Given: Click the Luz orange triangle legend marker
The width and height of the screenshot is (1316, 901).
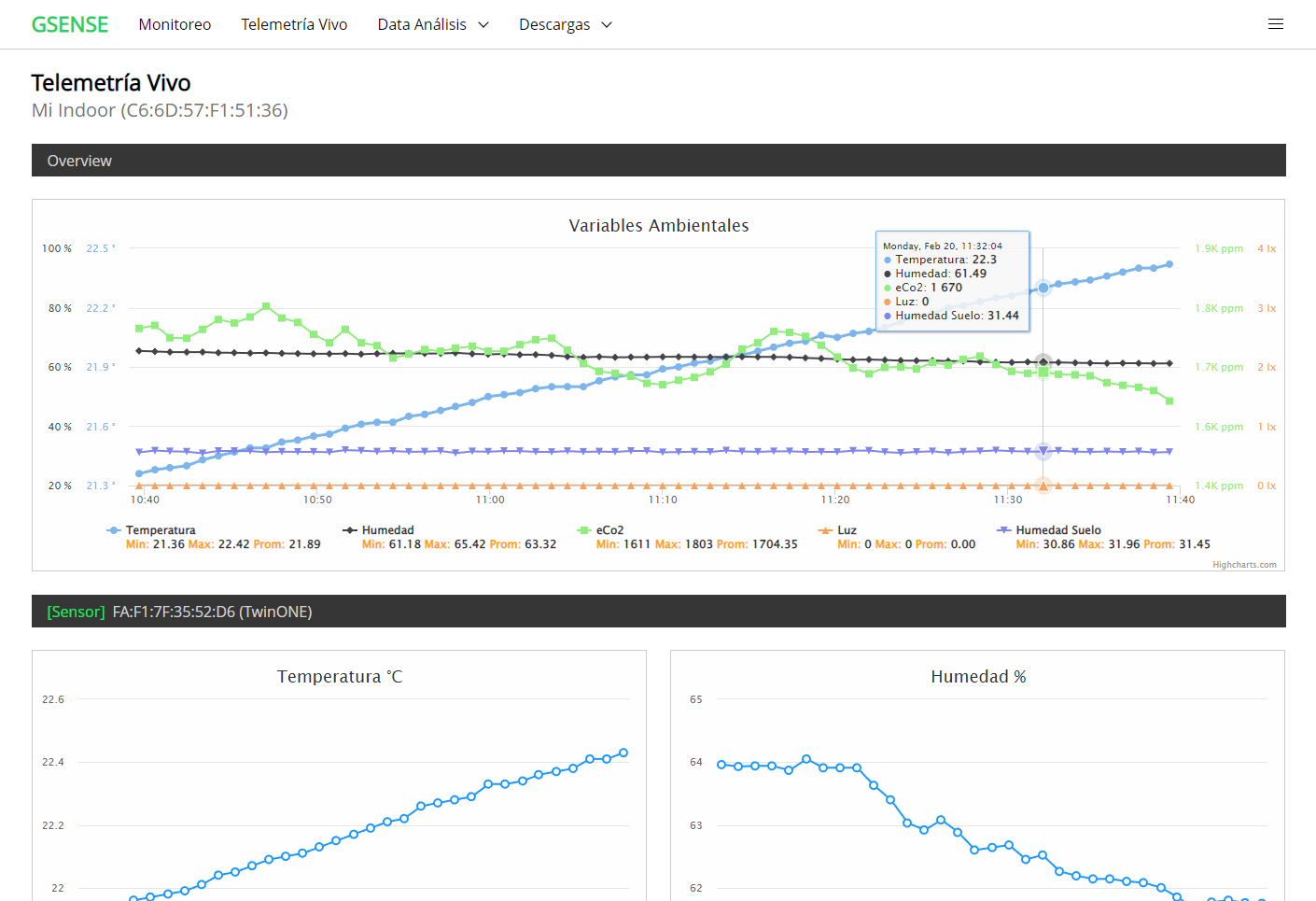Looking at the screenshot, I should 825,530.
